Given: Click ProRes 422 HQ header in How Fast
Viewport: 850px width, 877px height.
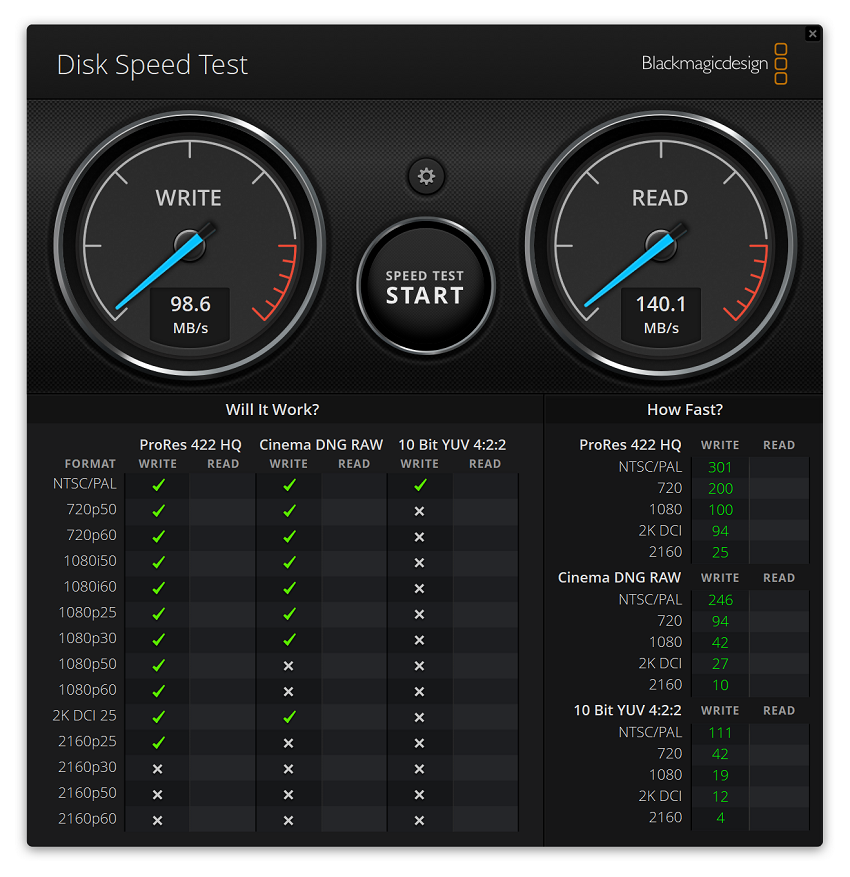Looking at the screenshot, I should tap(630, 445).
